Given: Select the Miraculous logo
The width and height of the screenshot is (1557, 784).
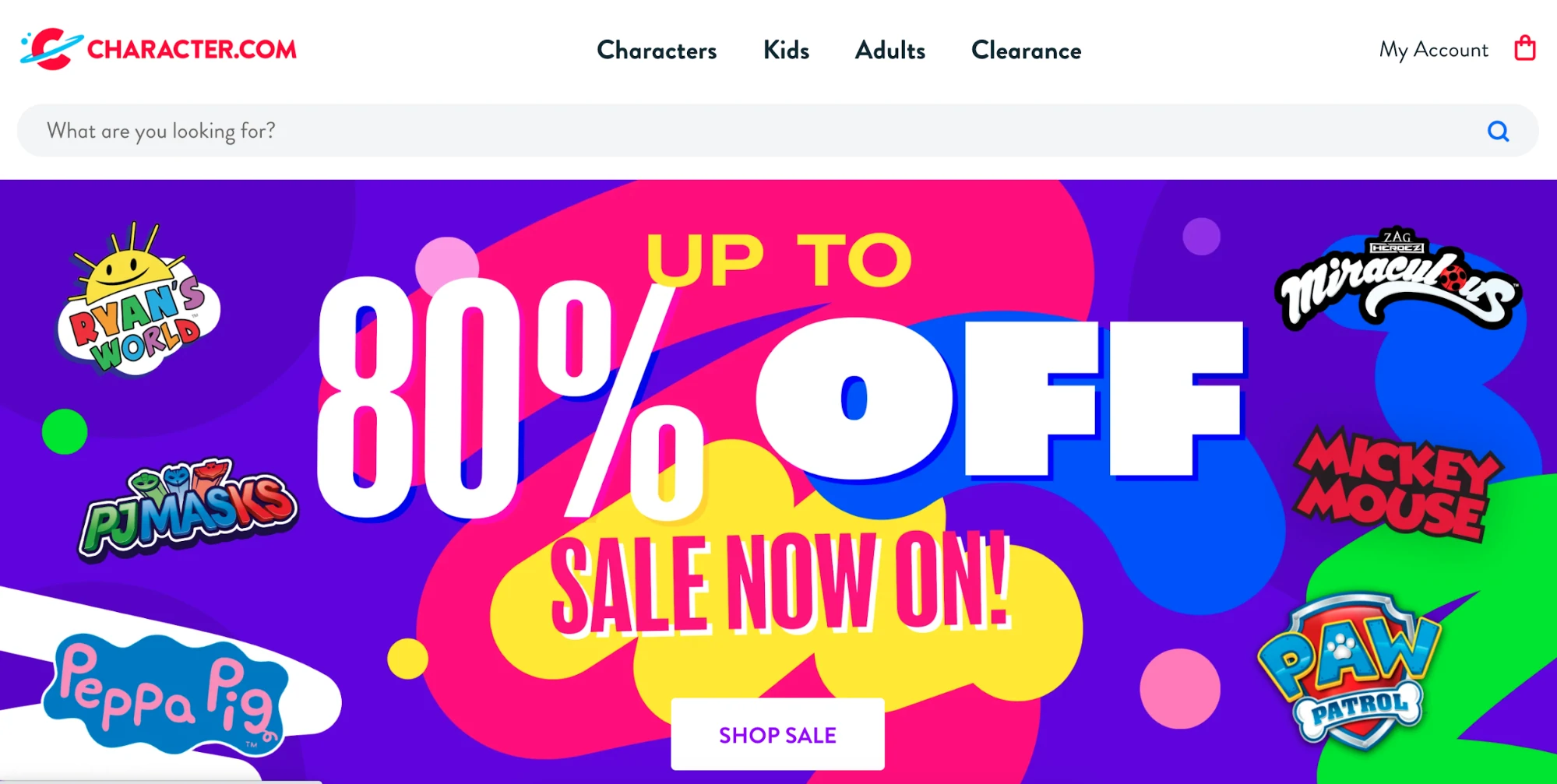Looking at the screenshot, I should (1398, 282).
